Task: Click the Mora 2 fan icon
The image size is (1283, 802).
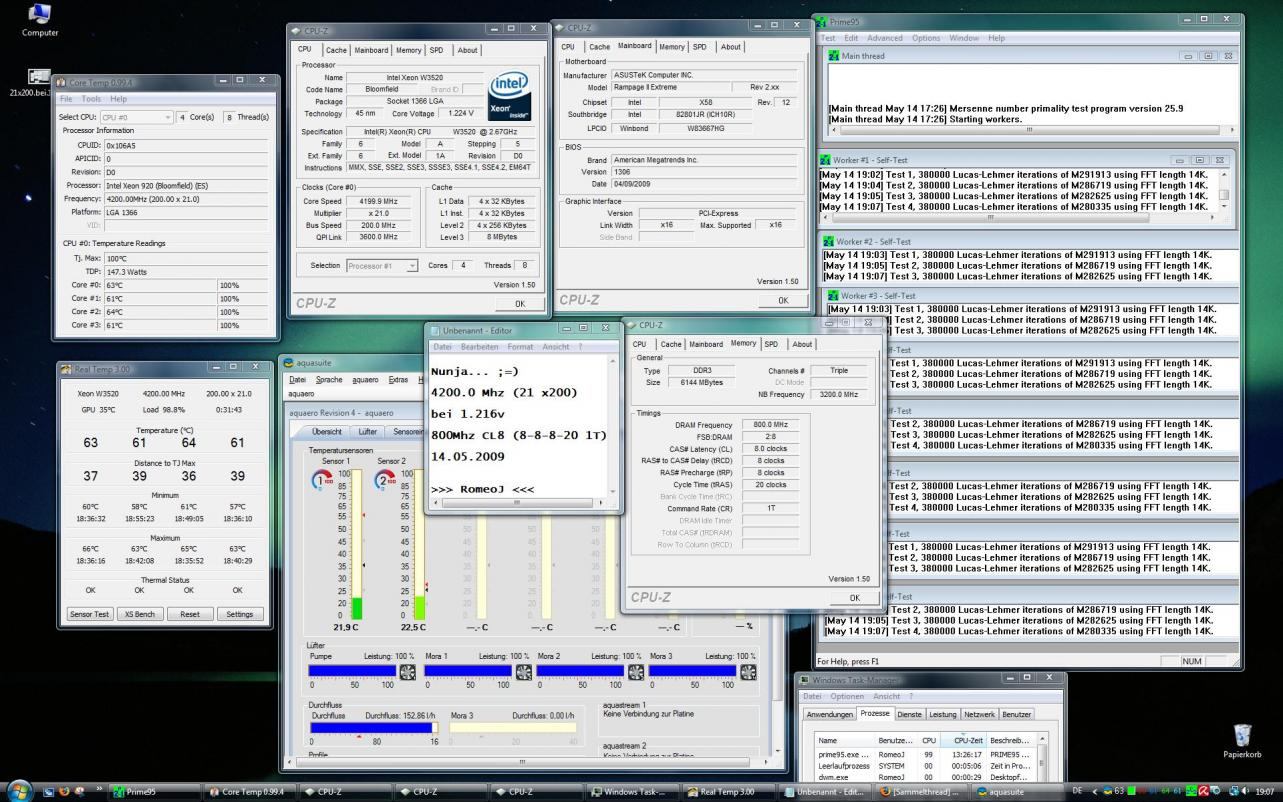Action: pyautogui.click(x=636, y=672)
